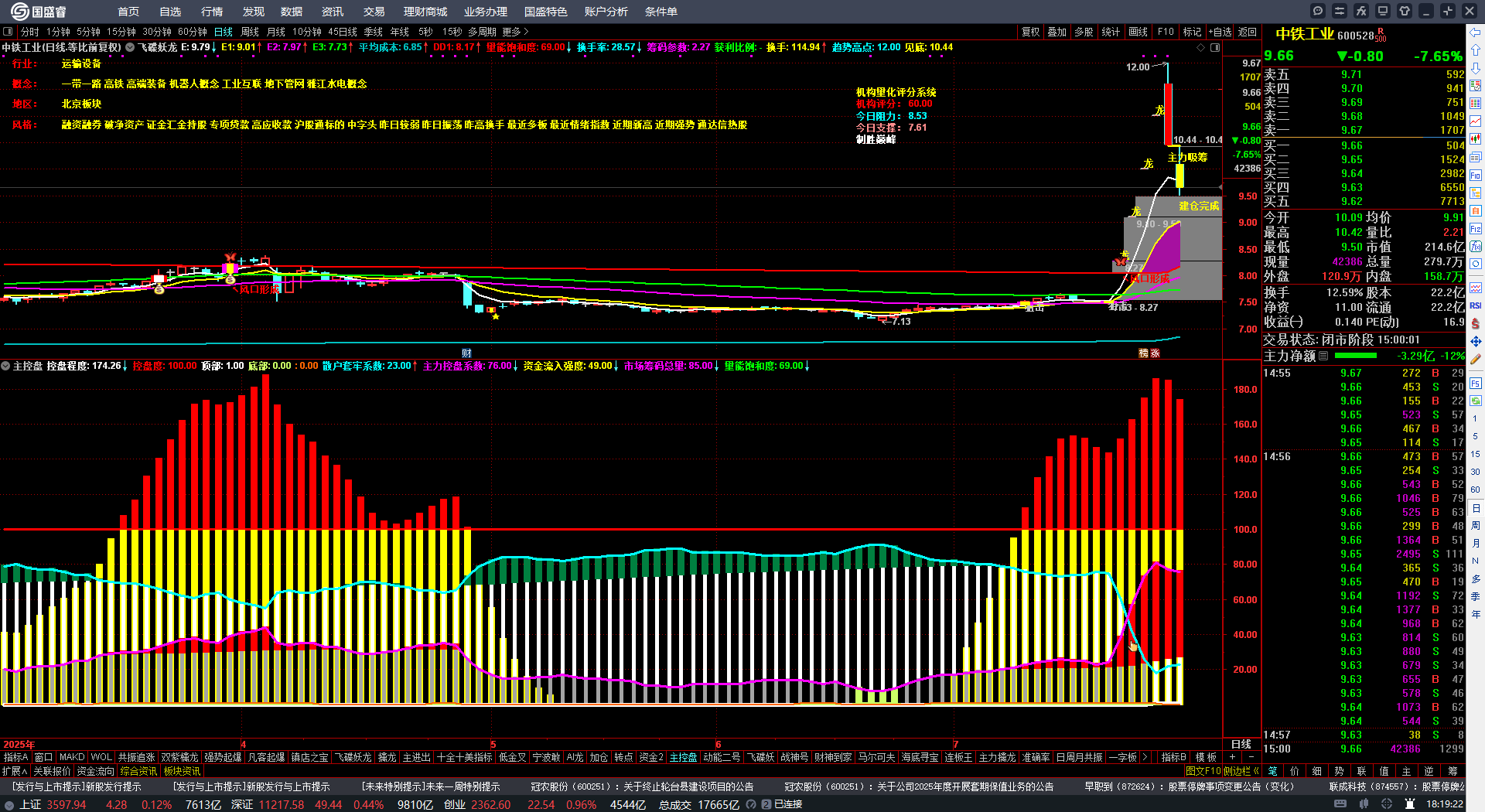1485x812 pixels.
Task: Open the settings sliders icon in the title bar
Action: point(1340,11)
